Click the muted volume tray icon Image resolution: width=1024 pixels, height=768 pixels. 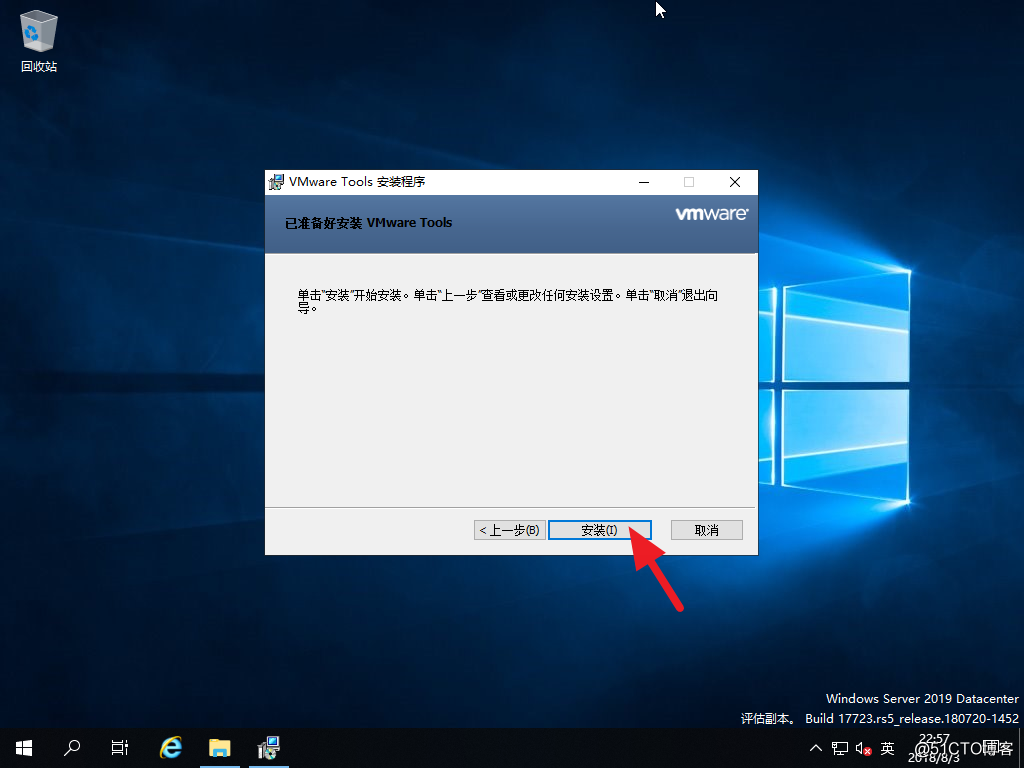tap(863, 748)
